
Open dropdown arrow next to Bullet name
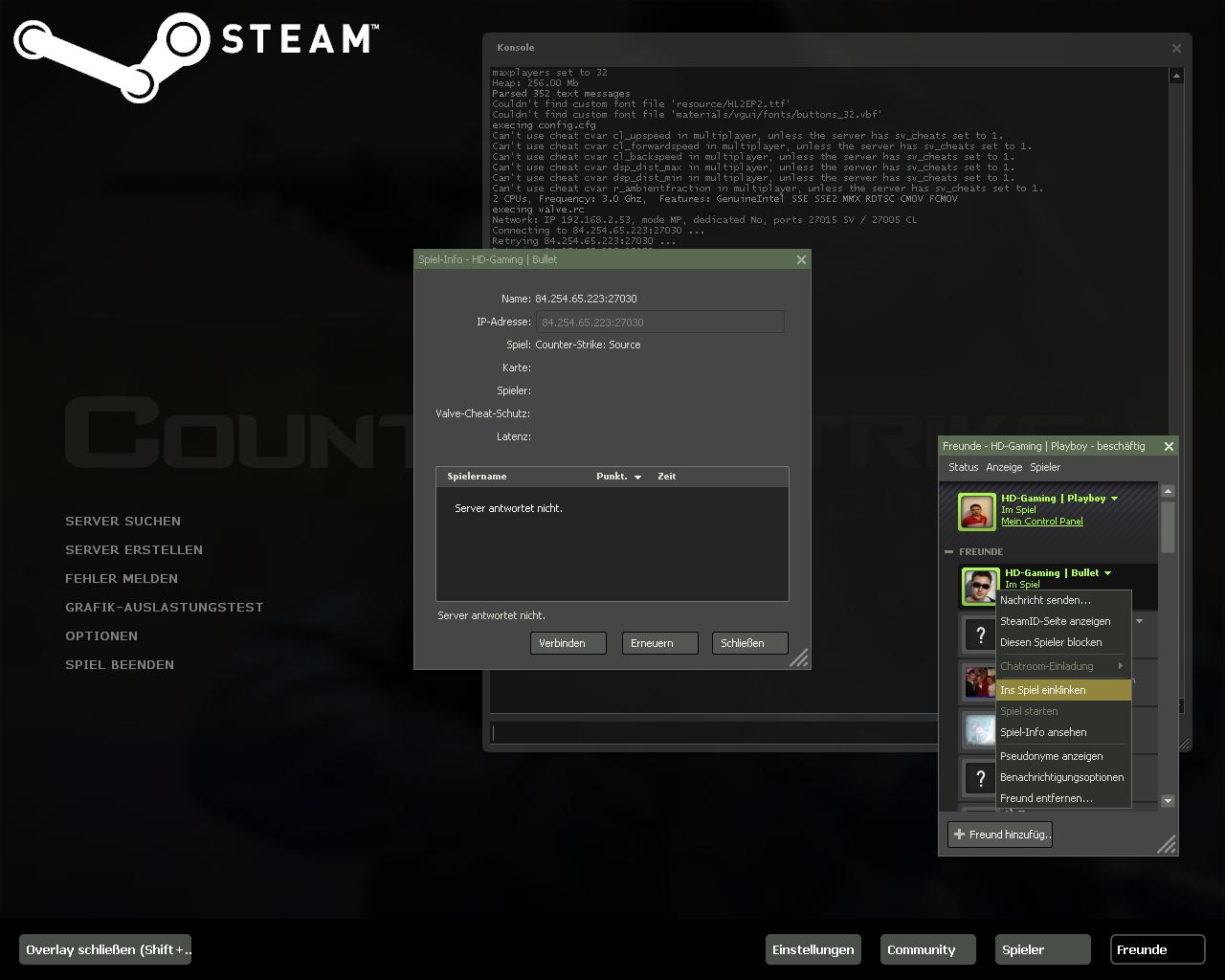coord(1107,573)
